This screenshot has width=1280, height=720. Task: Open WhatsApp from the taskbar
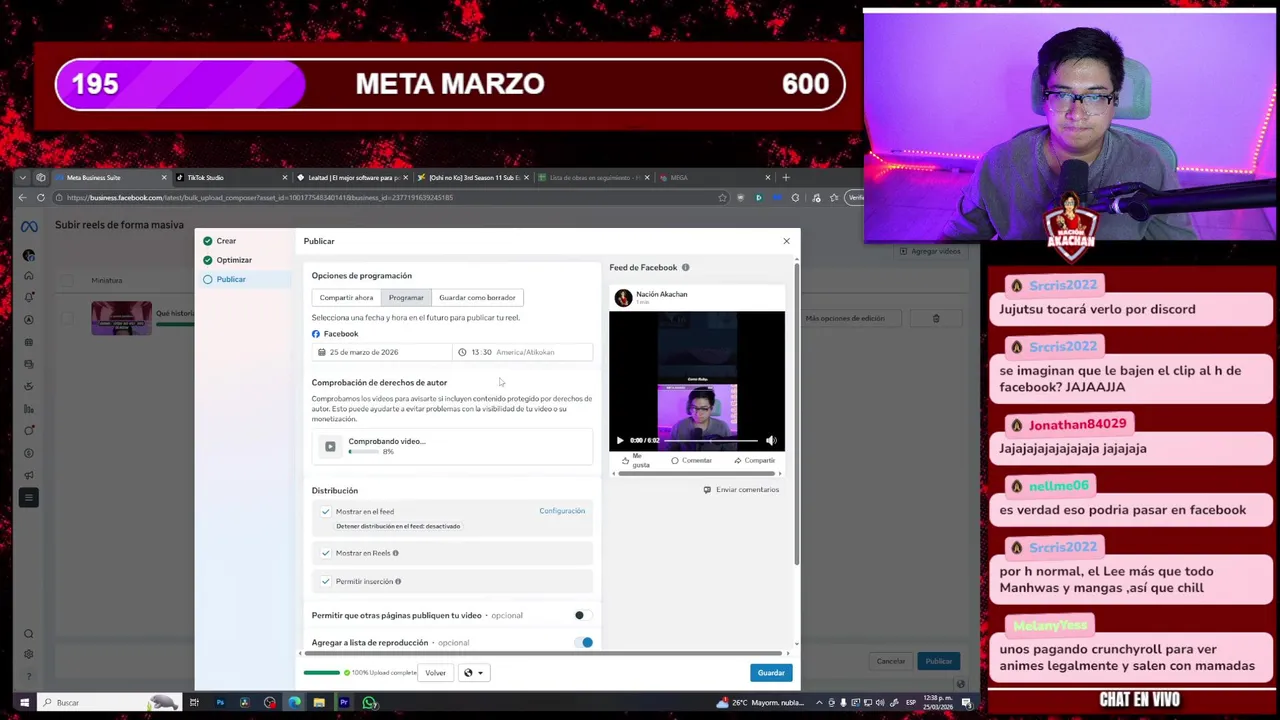click(x=369, y=702)
